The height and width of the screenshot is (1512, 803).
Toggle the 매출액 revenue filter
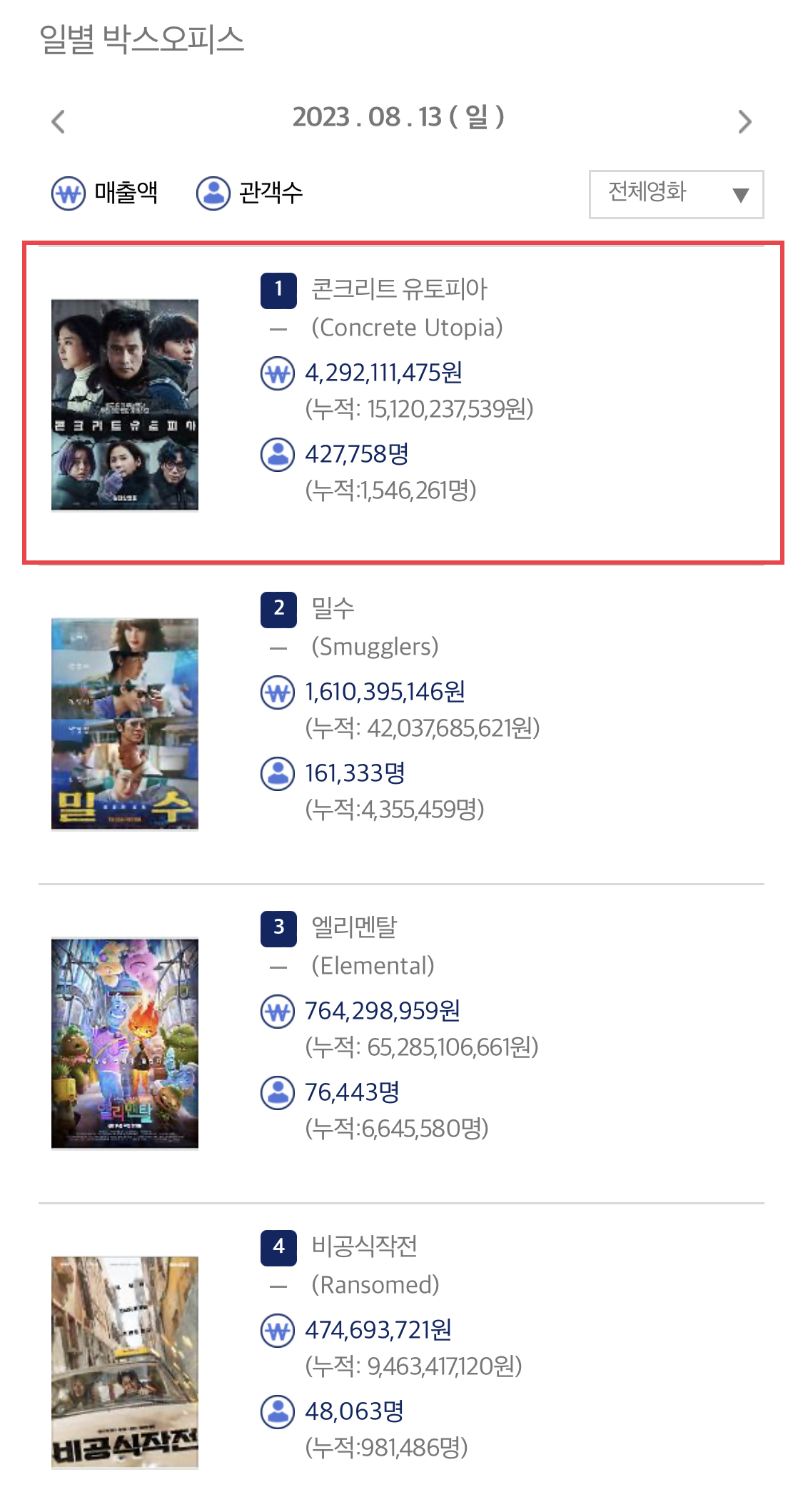point(105,193)
